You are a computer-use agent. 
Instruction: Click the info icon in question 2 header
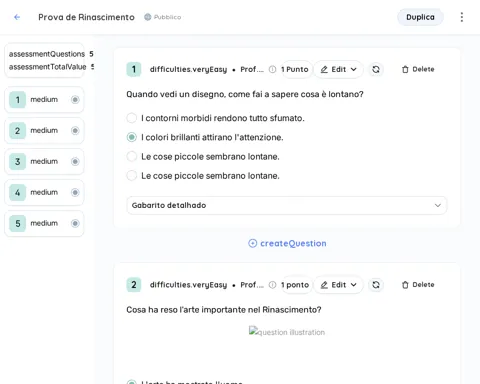point(272,285)
